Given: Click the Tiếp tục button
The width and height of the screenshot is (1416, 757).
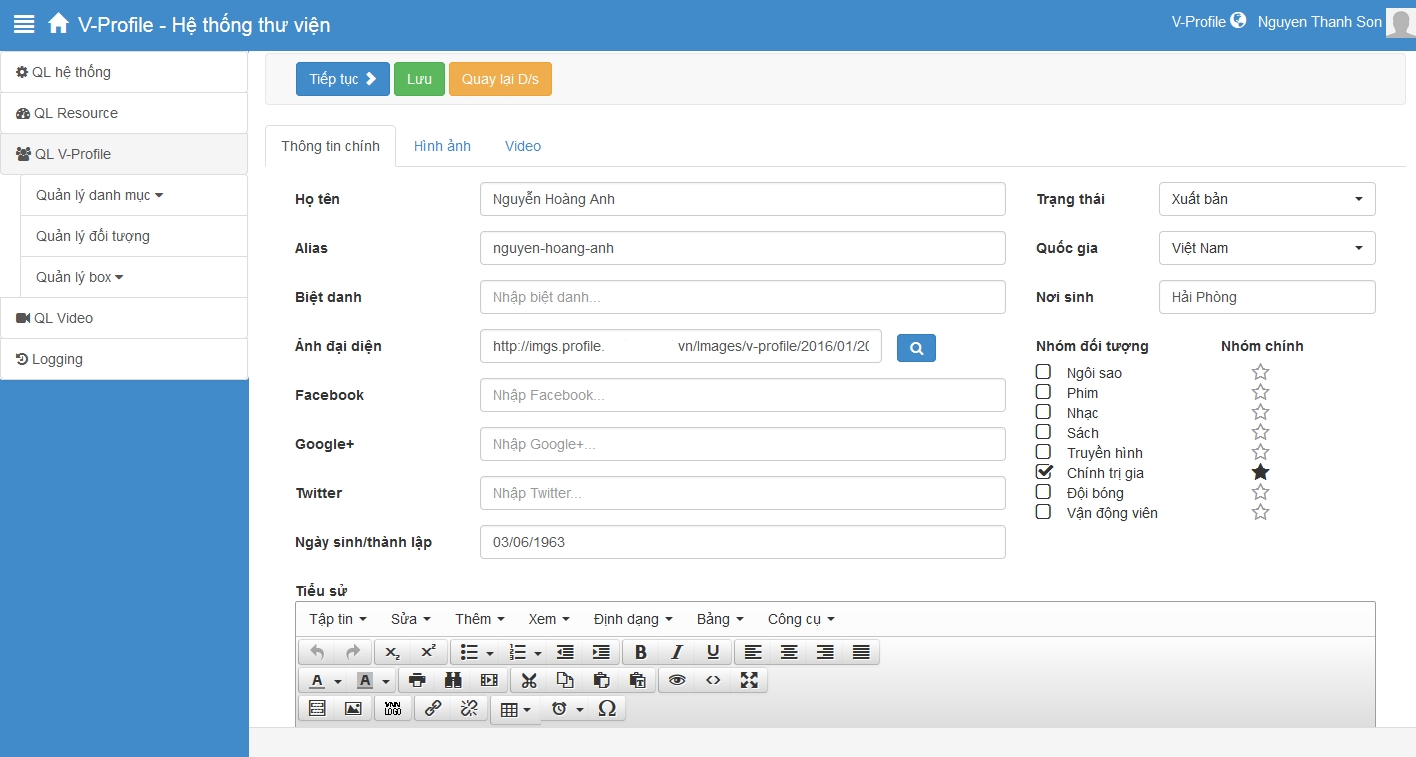Looking at the screenshot, I should 343,79.
